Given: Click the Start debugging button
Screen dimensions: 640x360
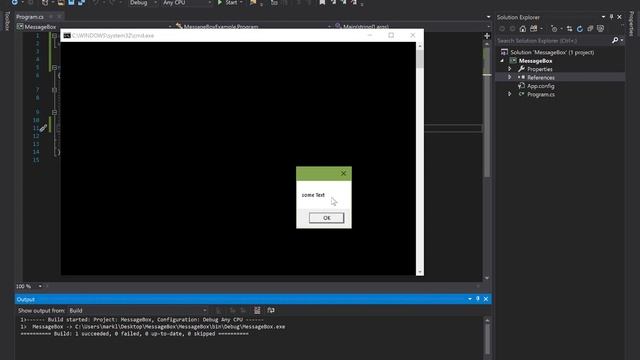Looking at the screenshot, I should pyautogui.click(x=229, y=2).
